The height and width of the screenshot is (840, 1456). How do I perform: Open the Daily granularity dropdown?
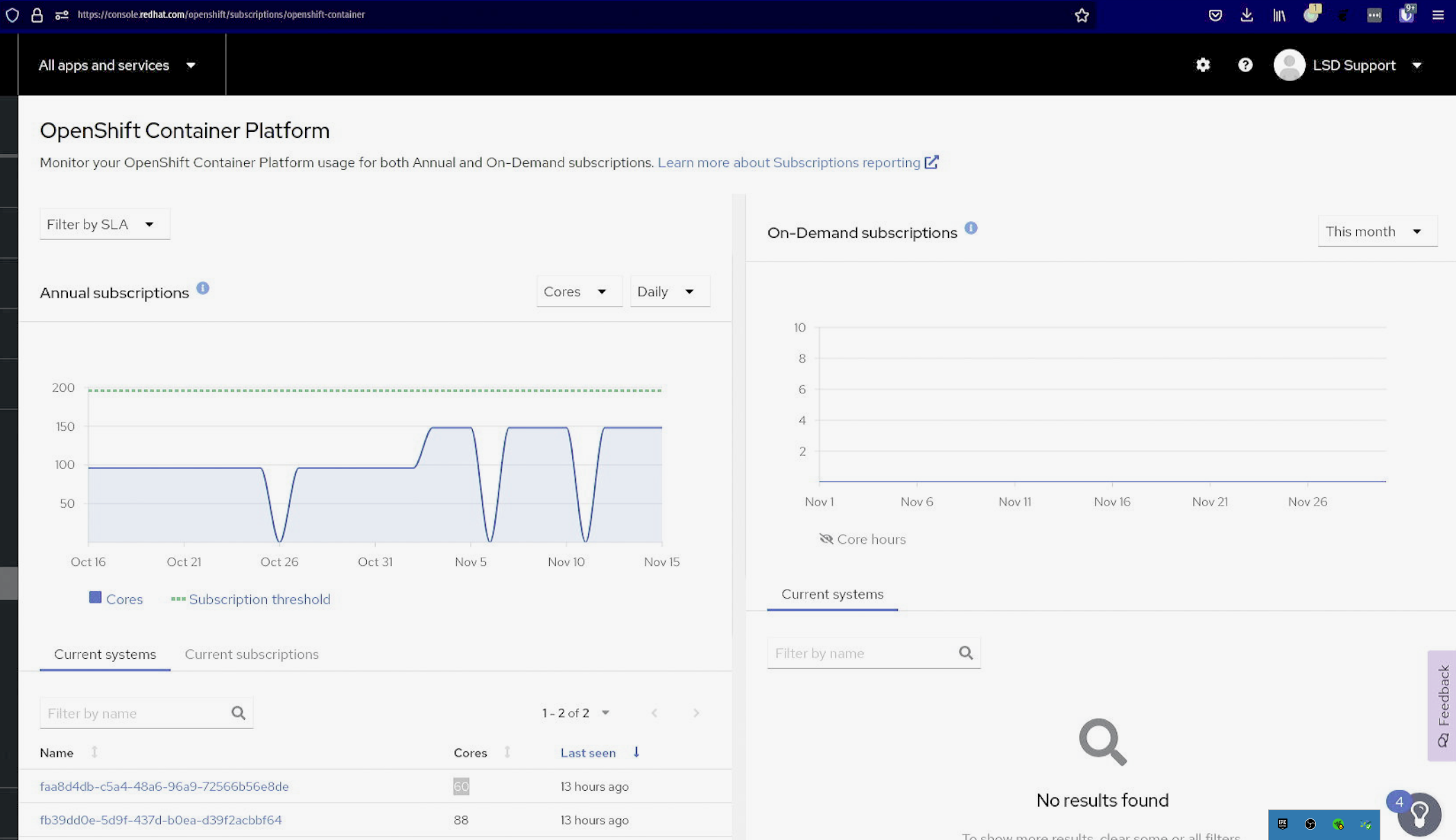click(x=668, y=292)
